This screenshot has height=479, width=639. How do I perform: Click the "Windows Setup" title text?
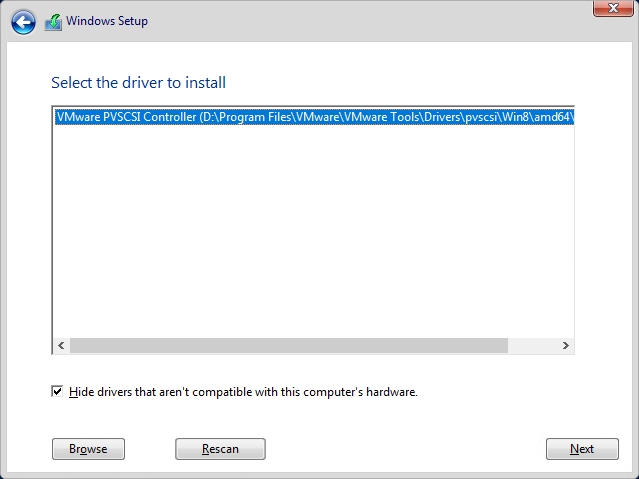coord(107,21)
